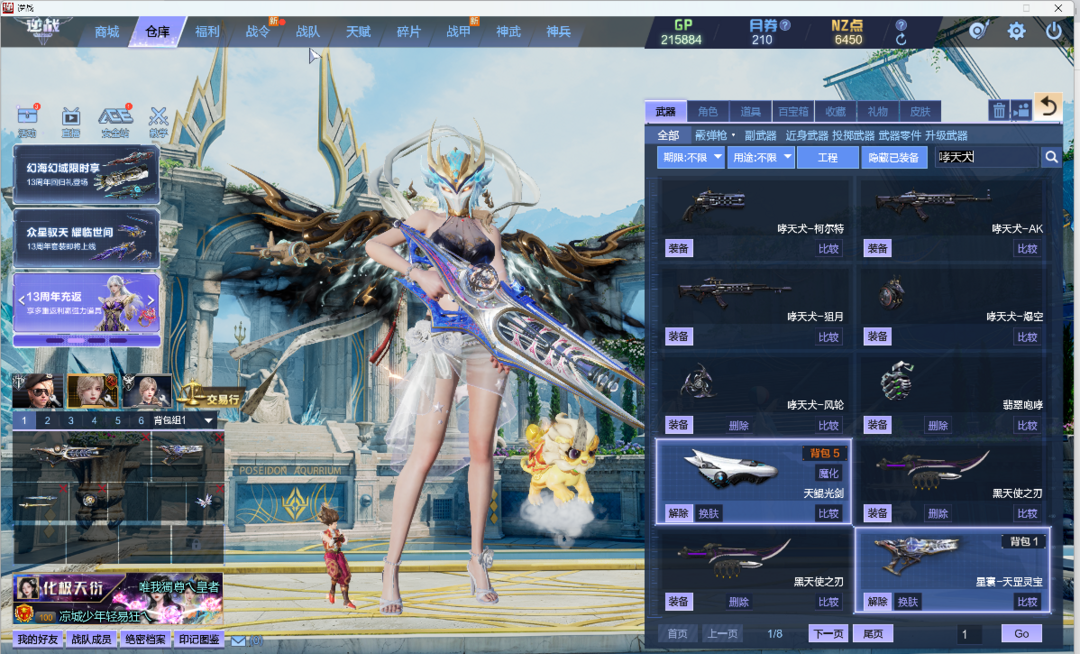
Task: Click 换肤 for 天鲲光剑
Action: point(709,514)
